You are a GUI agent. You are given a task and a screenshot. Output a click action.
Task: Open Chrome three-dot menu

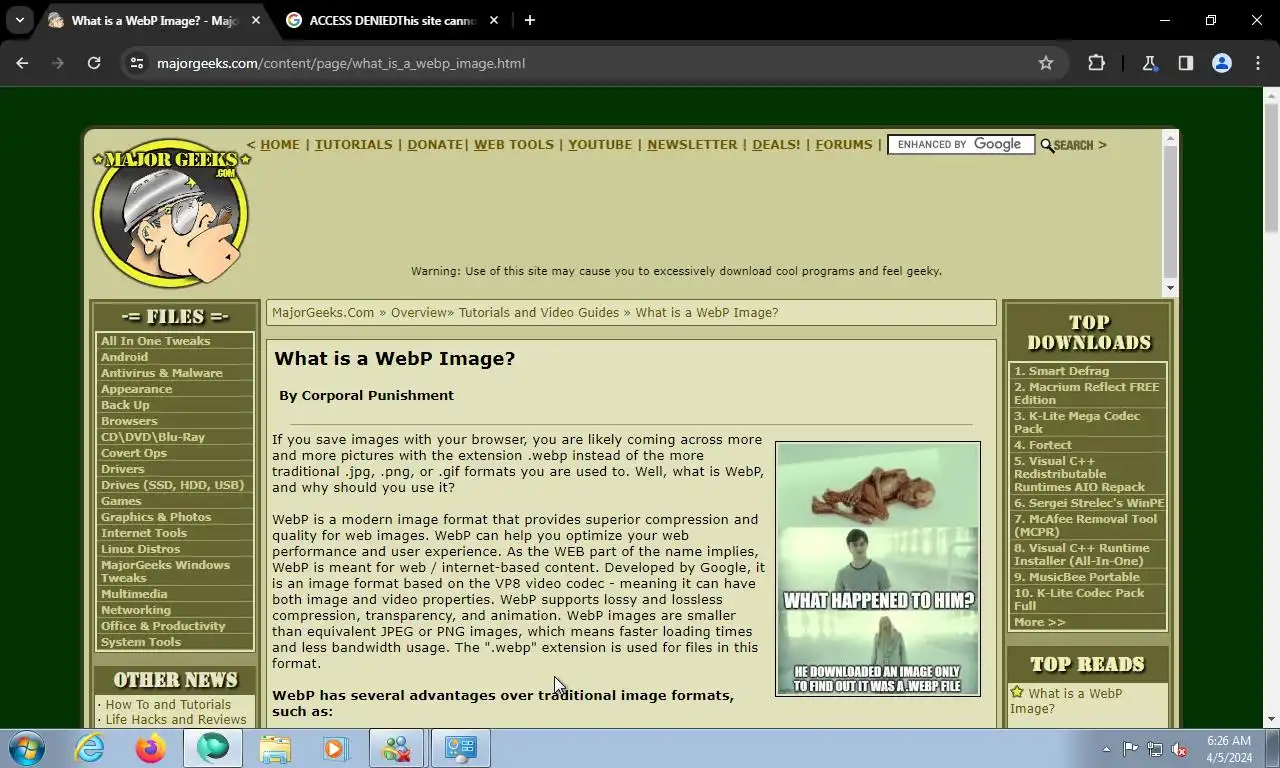(x=1258, y=63)
